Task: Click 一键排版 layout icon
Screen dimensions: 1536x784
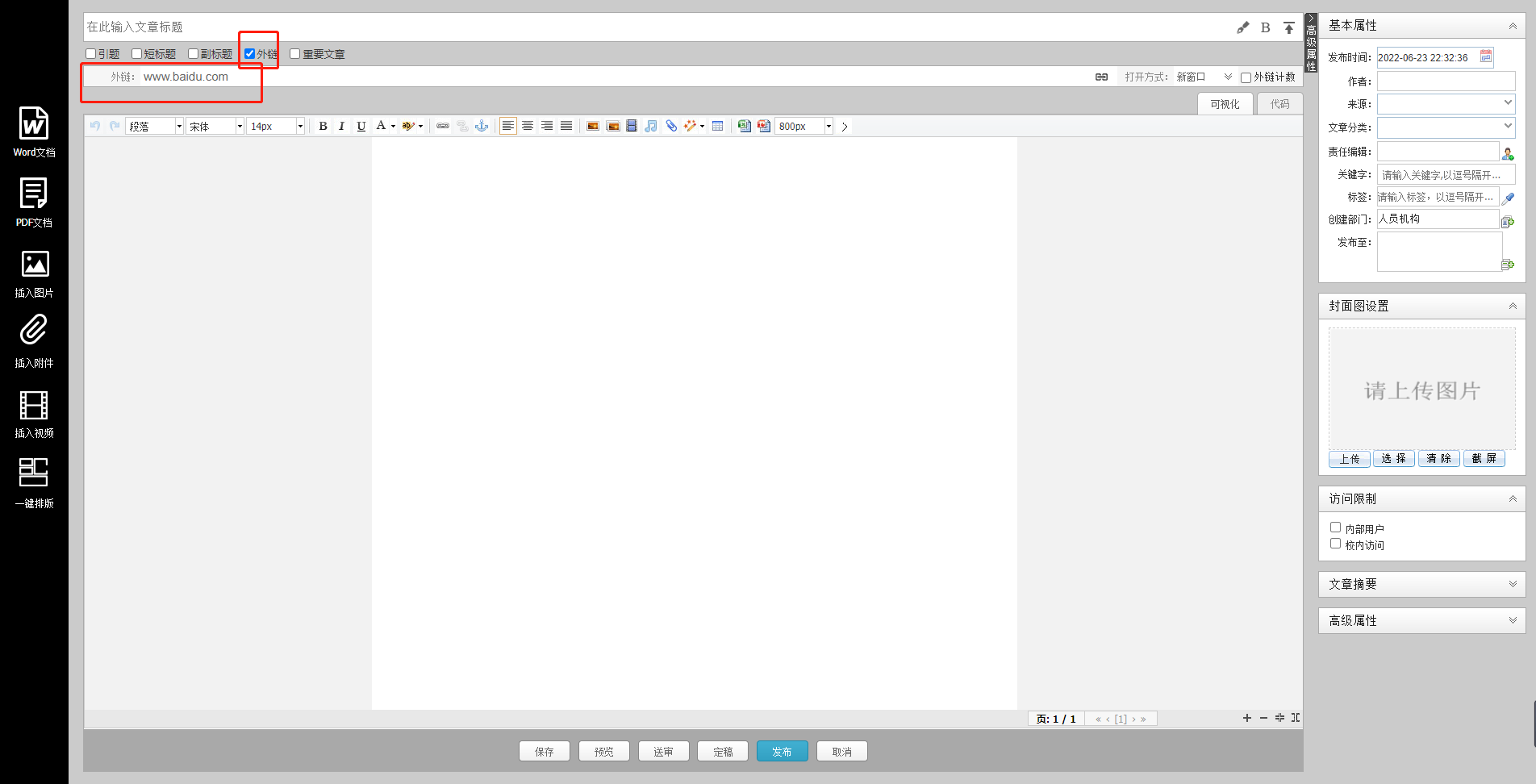Action: (x=34, y=483)
